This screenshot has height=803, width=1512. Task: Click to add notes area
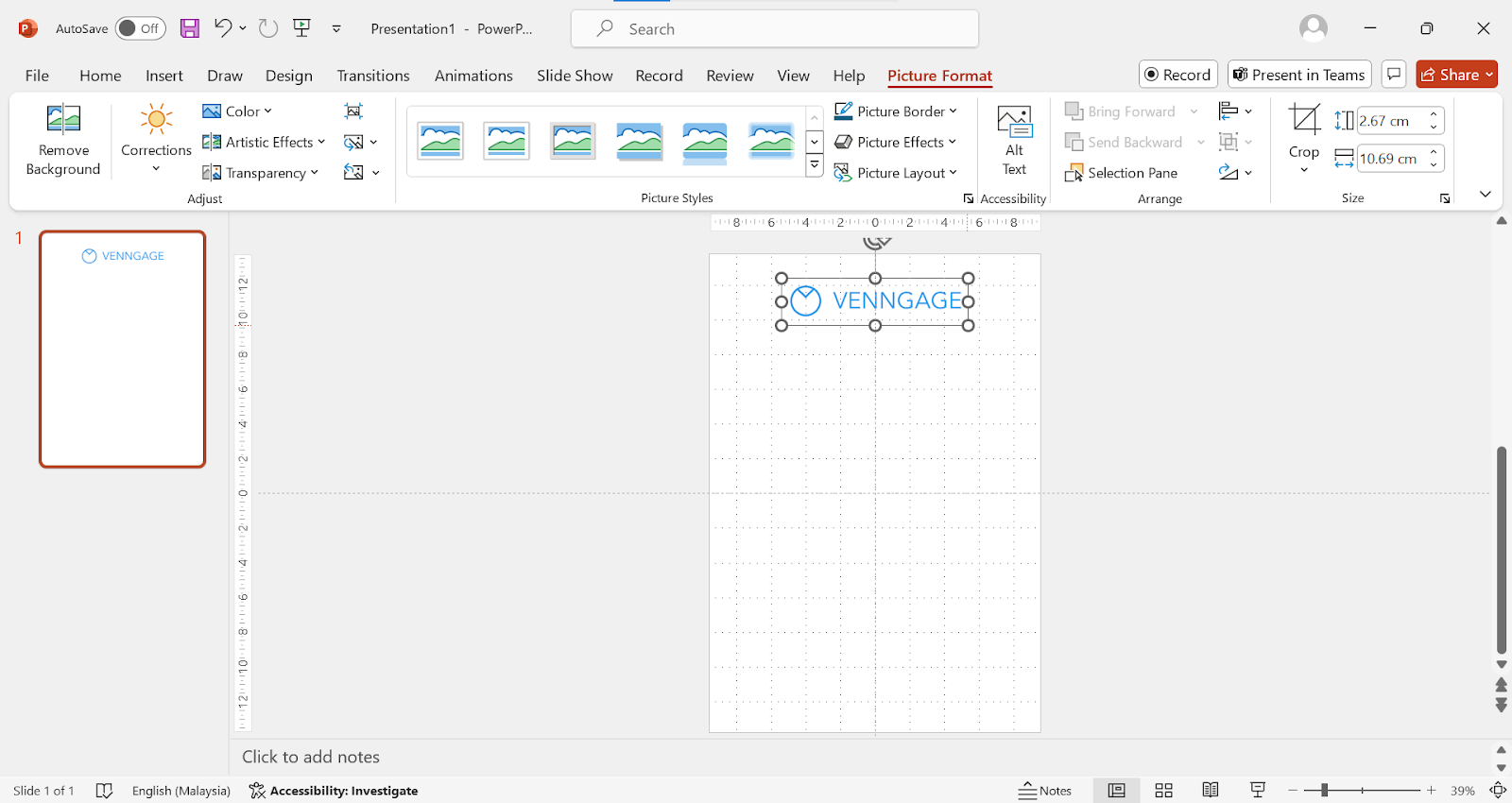point(311,757)
